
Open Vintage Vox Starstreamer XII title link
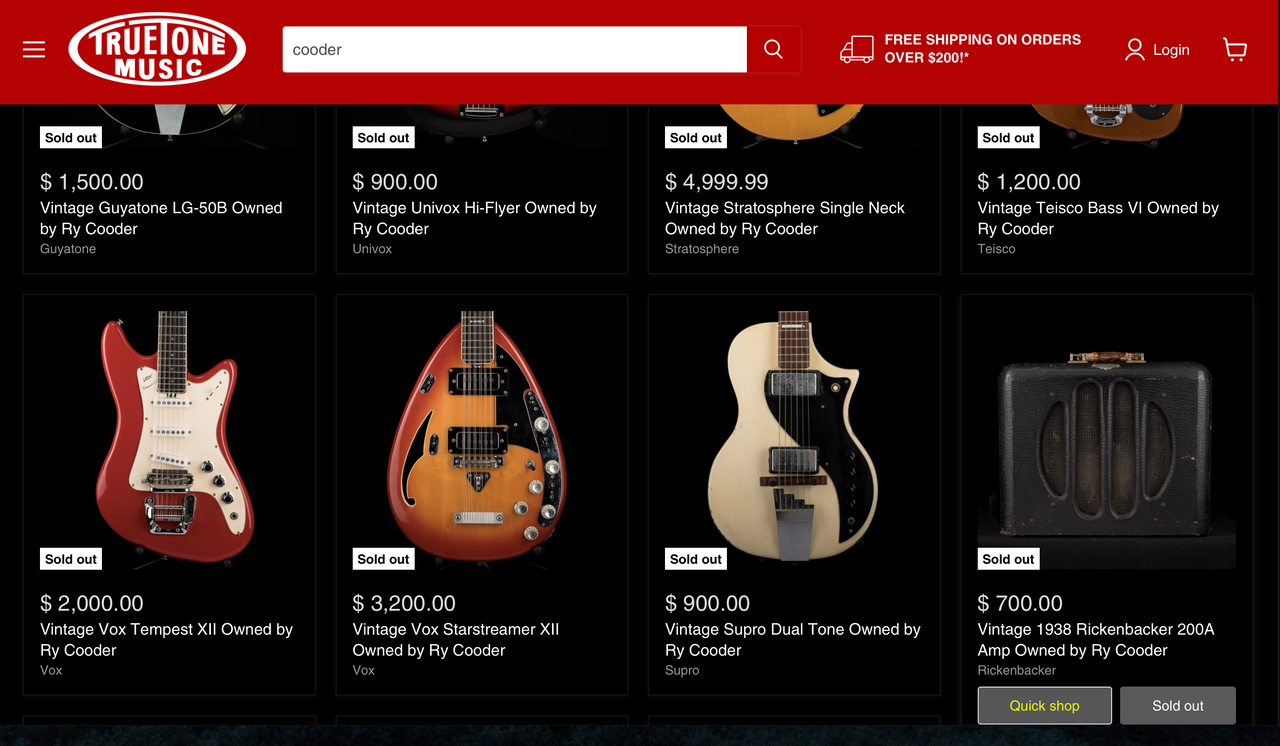click(456, 640)
